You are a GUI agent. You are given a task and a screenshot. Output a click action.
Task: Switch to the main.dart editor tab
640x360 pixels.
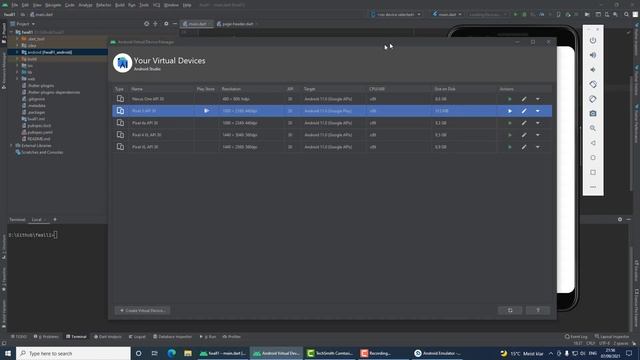coord(197,24)
